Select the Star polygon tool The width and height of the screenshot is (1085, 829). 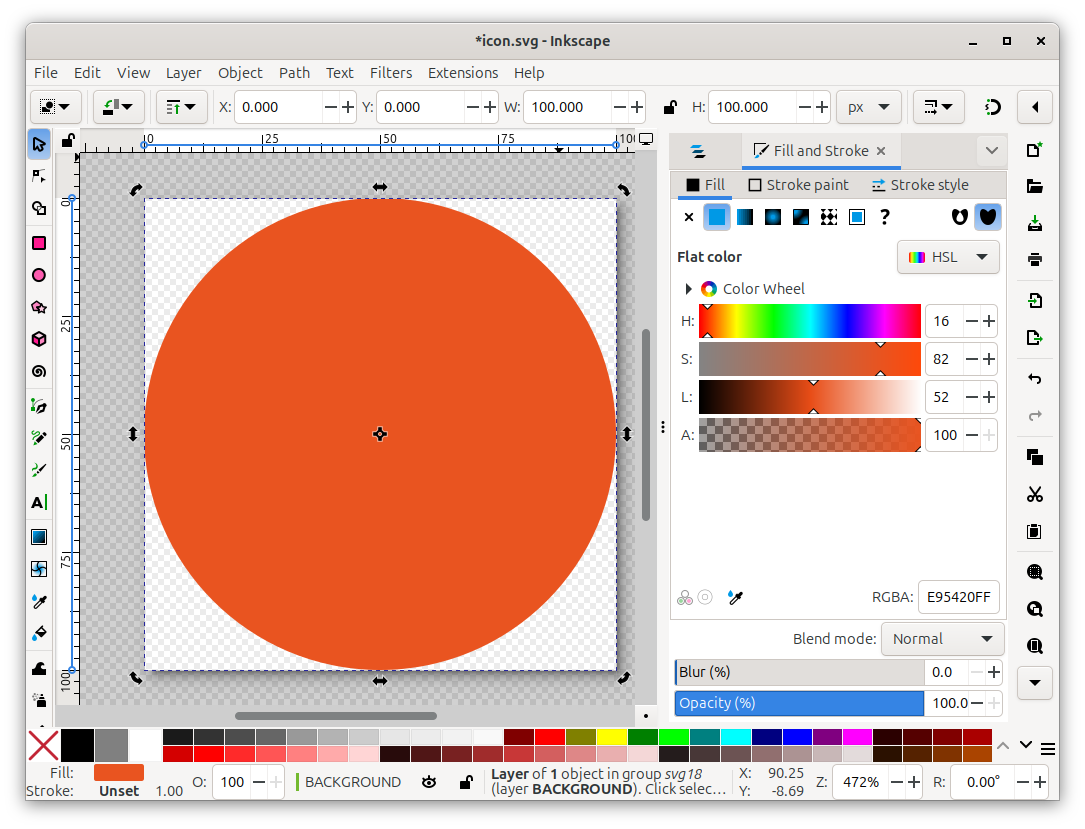pos(39,307)
